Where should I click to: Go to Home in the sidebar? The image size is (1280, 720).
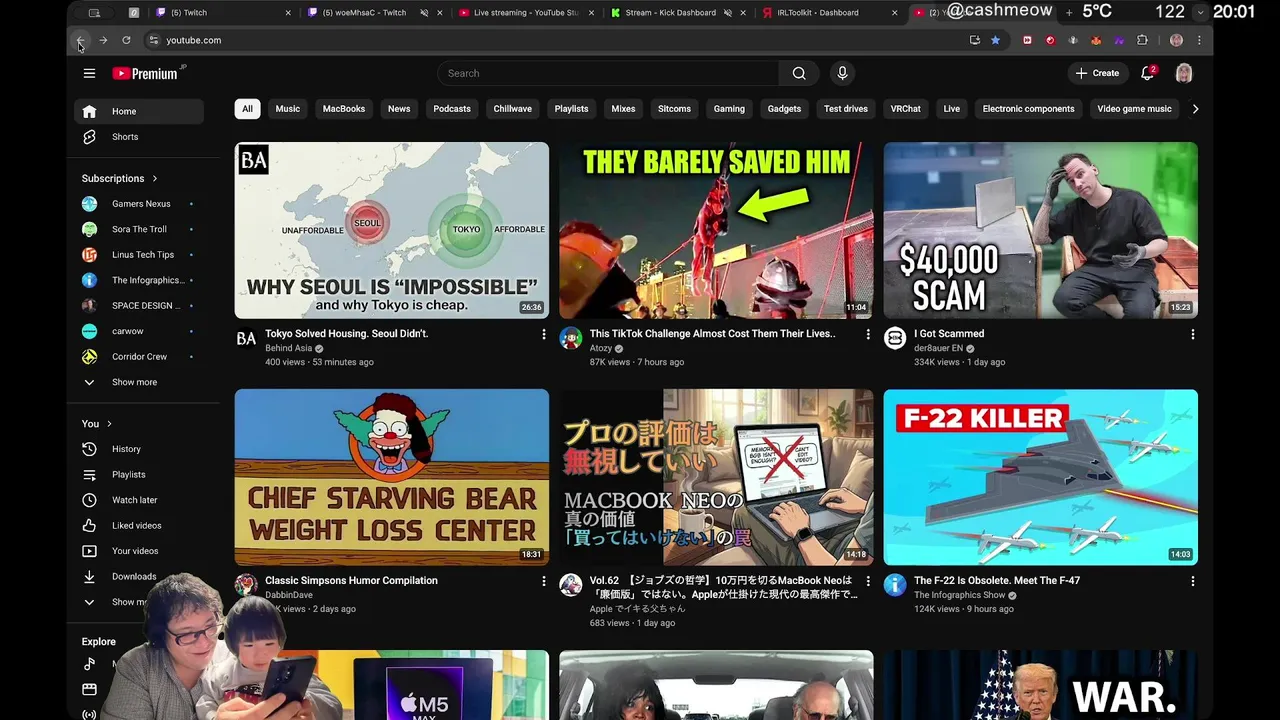pos(139,111)
